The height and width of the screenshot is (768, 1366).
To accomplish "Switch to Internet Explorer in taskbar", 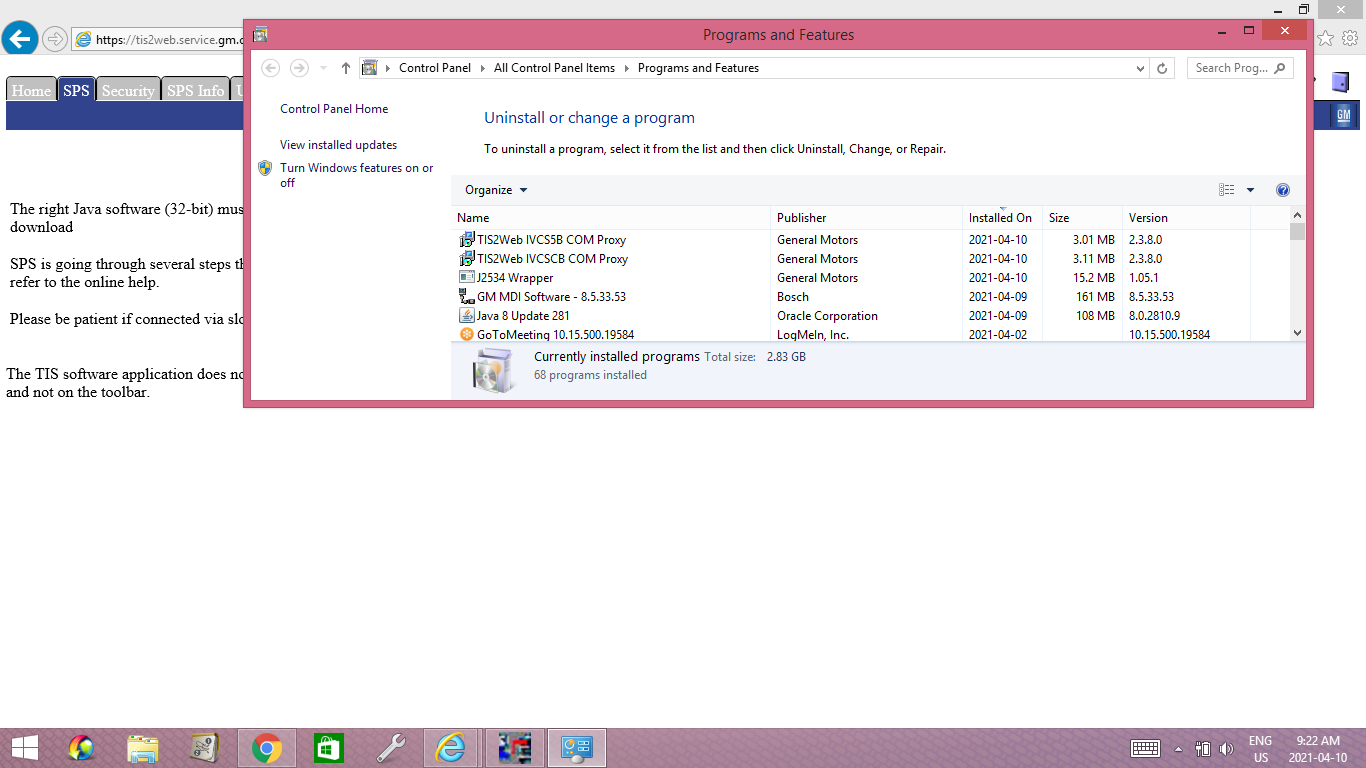I will [x=452, y=748].
